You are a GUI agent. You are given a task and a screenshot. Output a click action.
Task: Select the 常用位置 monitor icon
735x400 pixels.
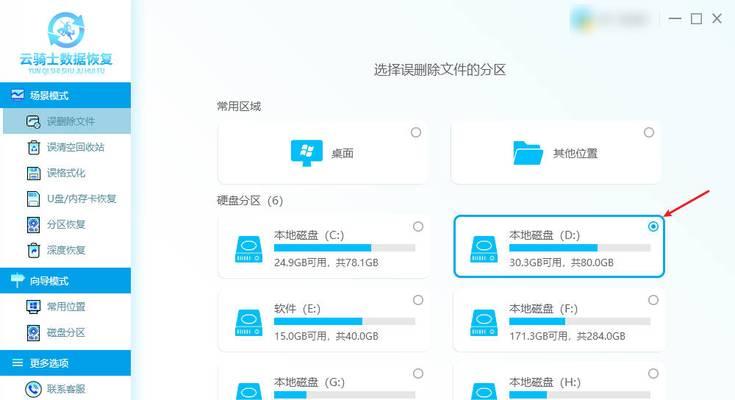[33, 307]
